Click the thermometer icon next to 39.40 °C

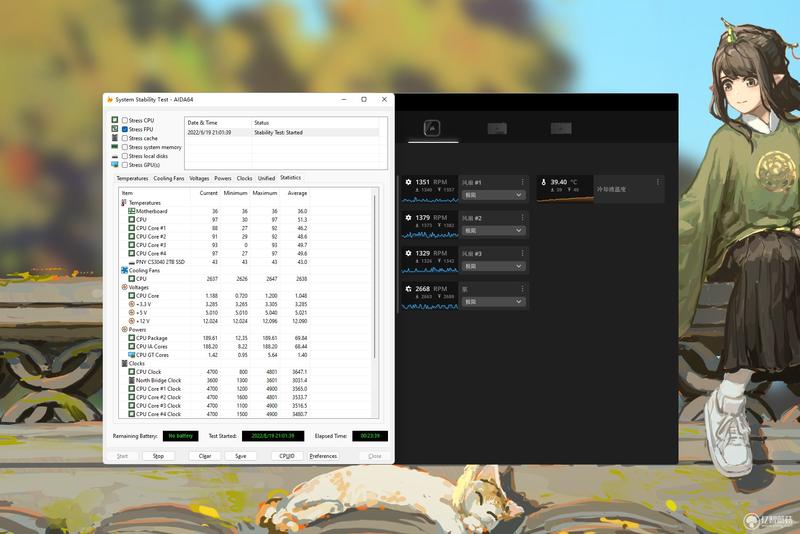[543, 182]
